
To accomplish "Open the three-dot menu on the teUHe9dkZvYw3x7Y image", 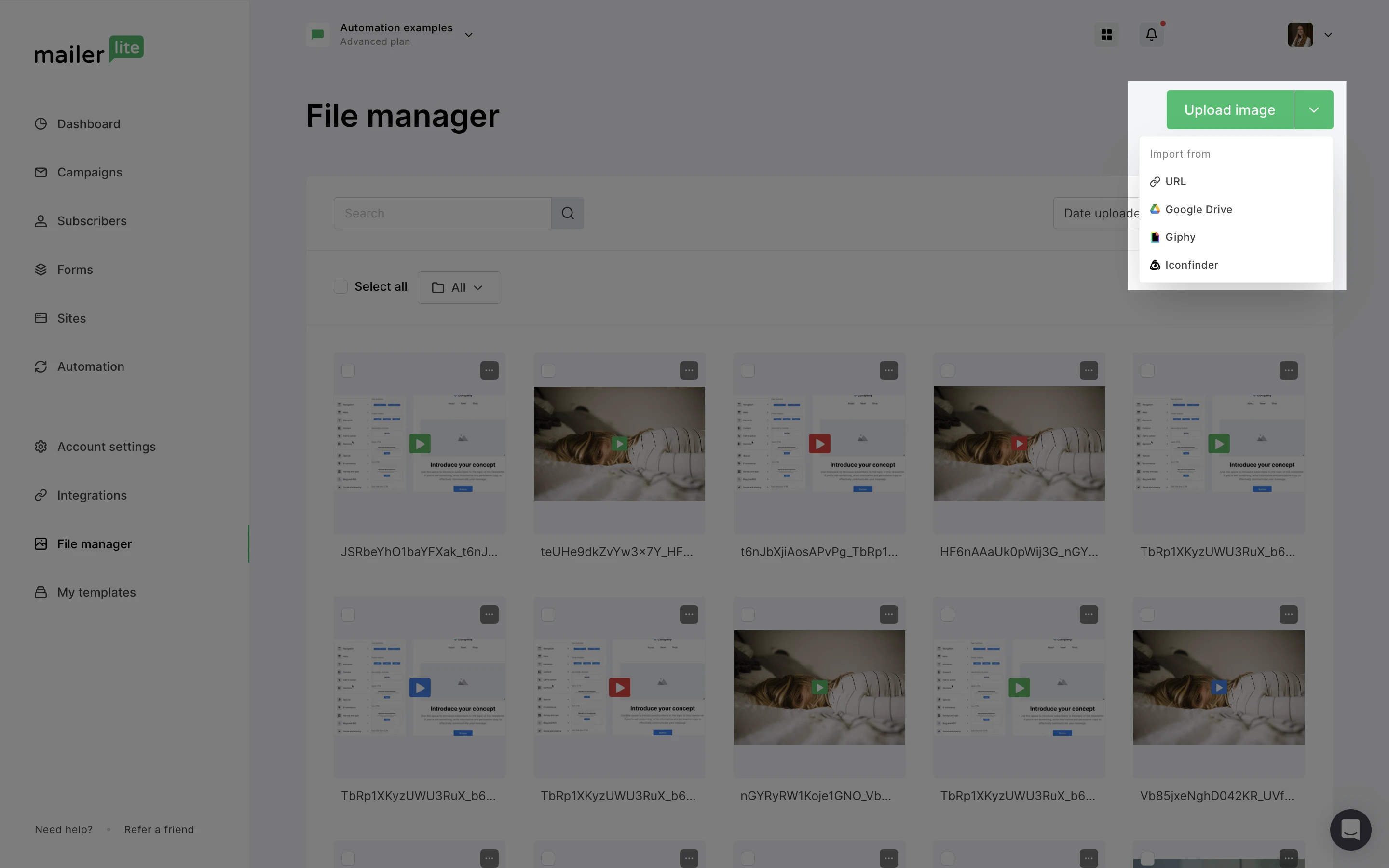I will [x=689, y=370].
